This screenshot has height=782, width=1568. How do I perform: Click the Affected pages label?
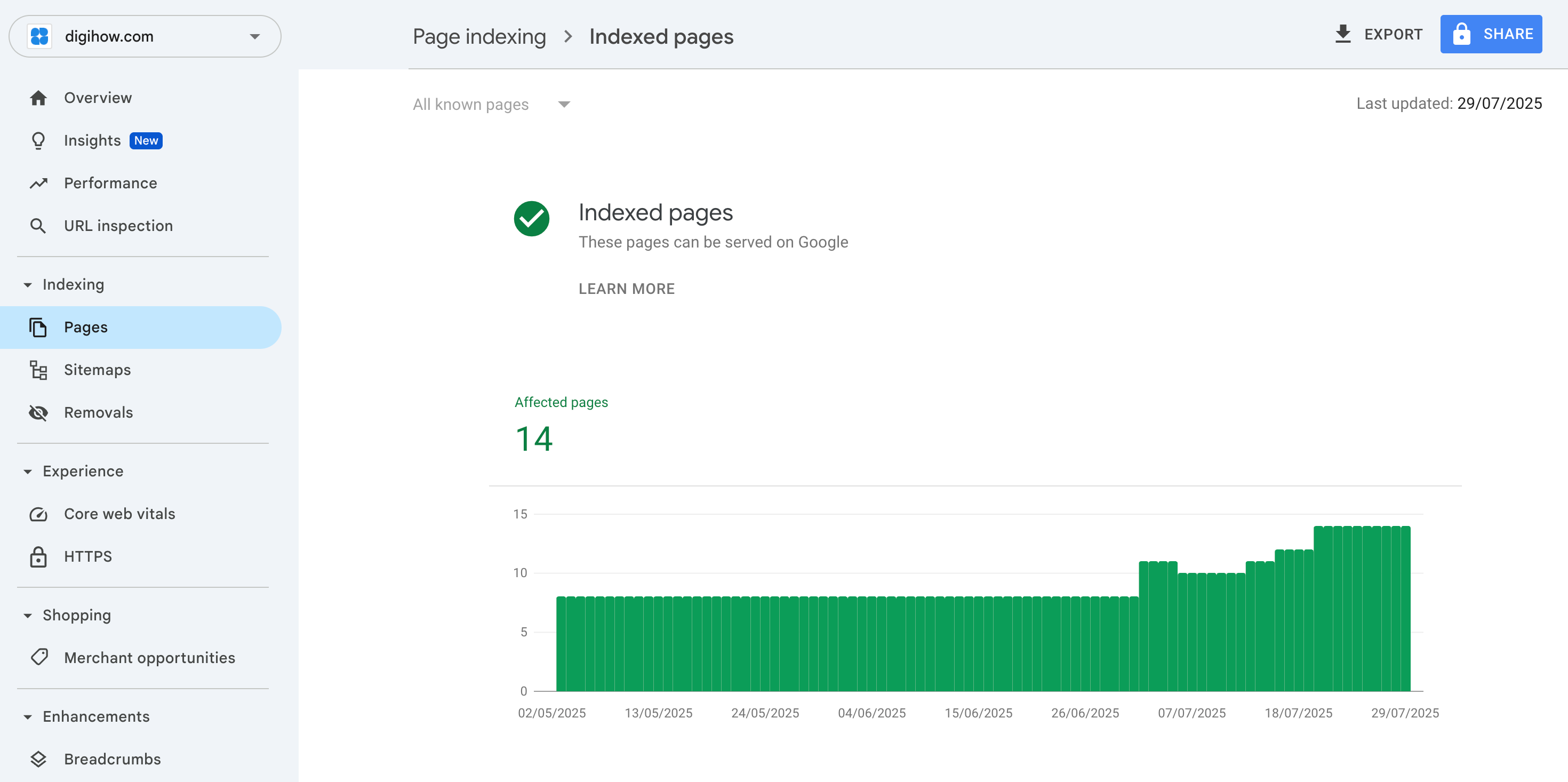[561, 403]
